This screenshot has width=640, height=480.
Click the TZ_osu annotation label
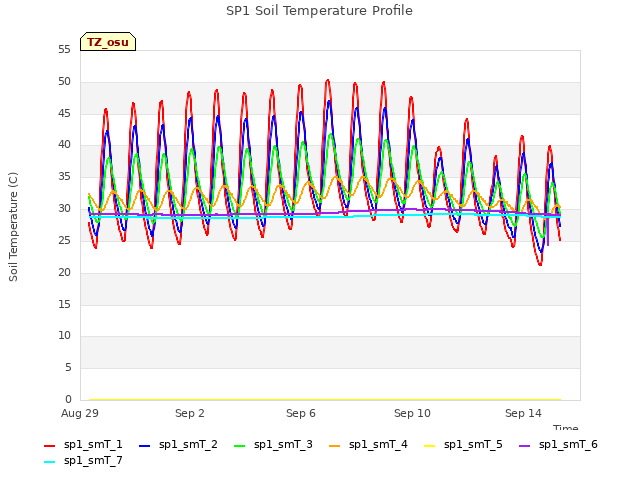pyautogui.click(x=108, y=42)
